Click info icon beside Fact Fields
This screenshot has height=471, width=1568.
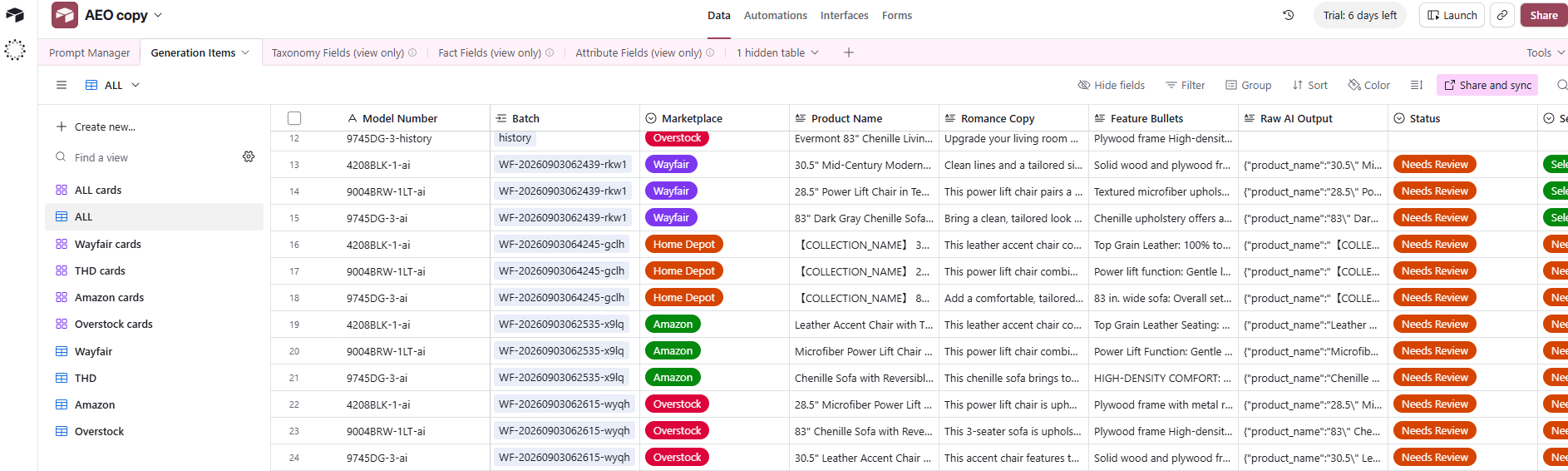point(550,52)
